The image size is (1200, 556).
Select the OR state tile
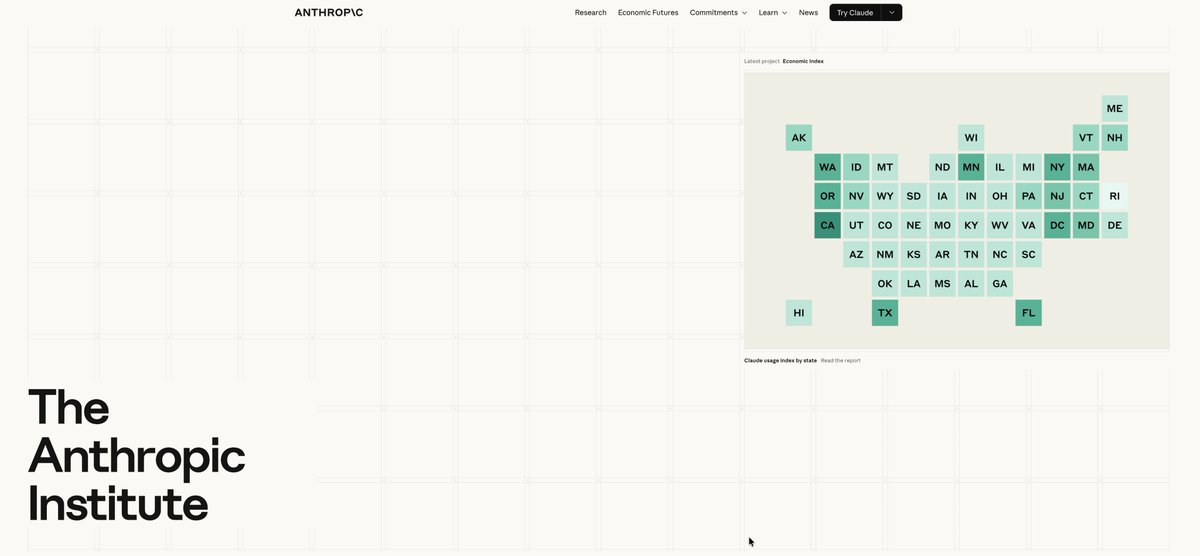[x=827, y=196]
